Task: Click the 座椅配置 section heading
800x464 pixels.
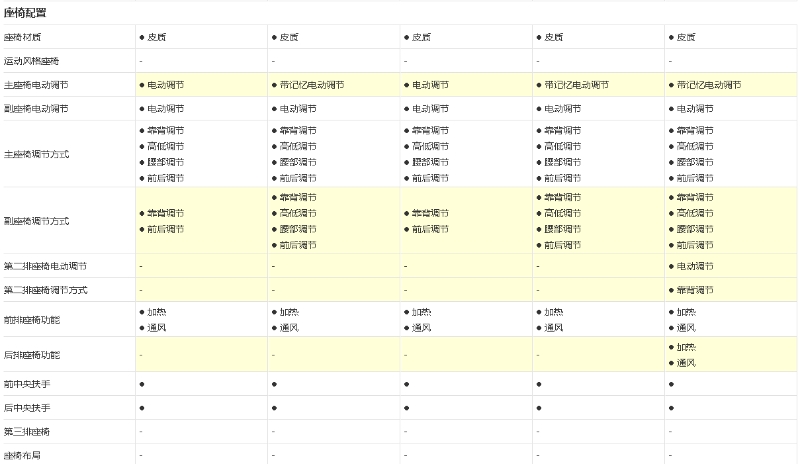Action: [25, 13]
